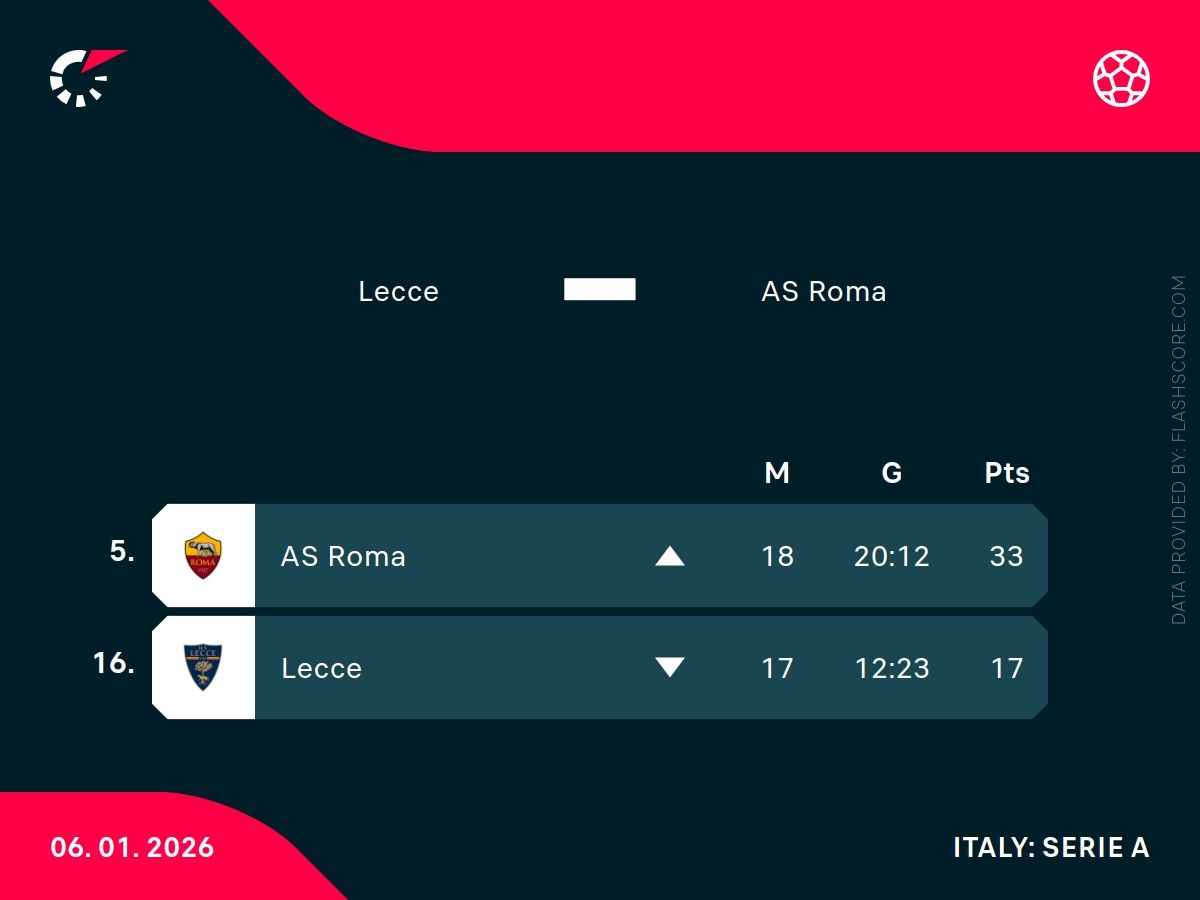Select Lecce in the match header
Image resolution: width=1200 pixels, height=900 pixels.
(x=398, y=291)
